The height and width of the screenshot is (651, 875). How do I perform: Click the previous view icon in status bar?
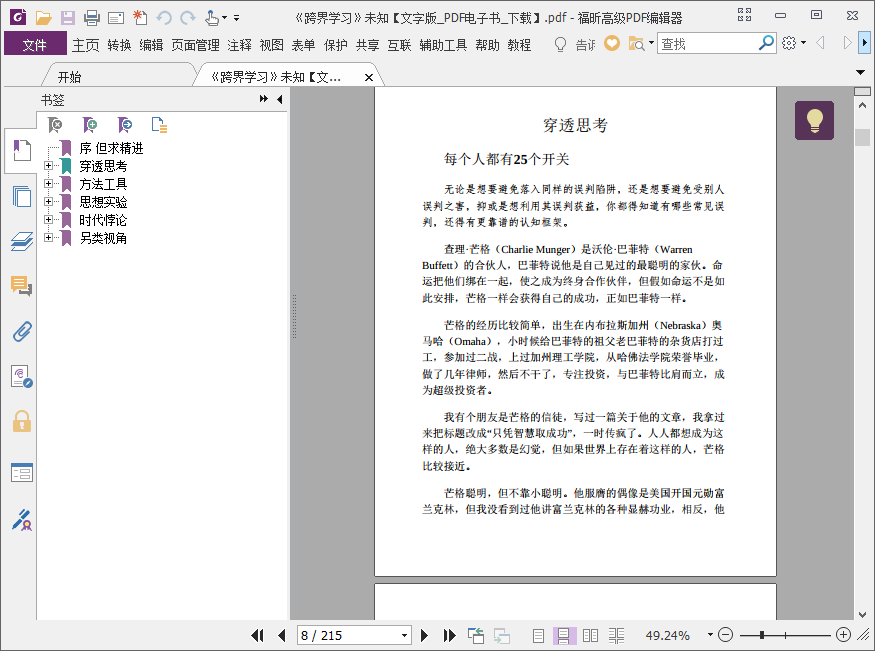tap(476, 635)
